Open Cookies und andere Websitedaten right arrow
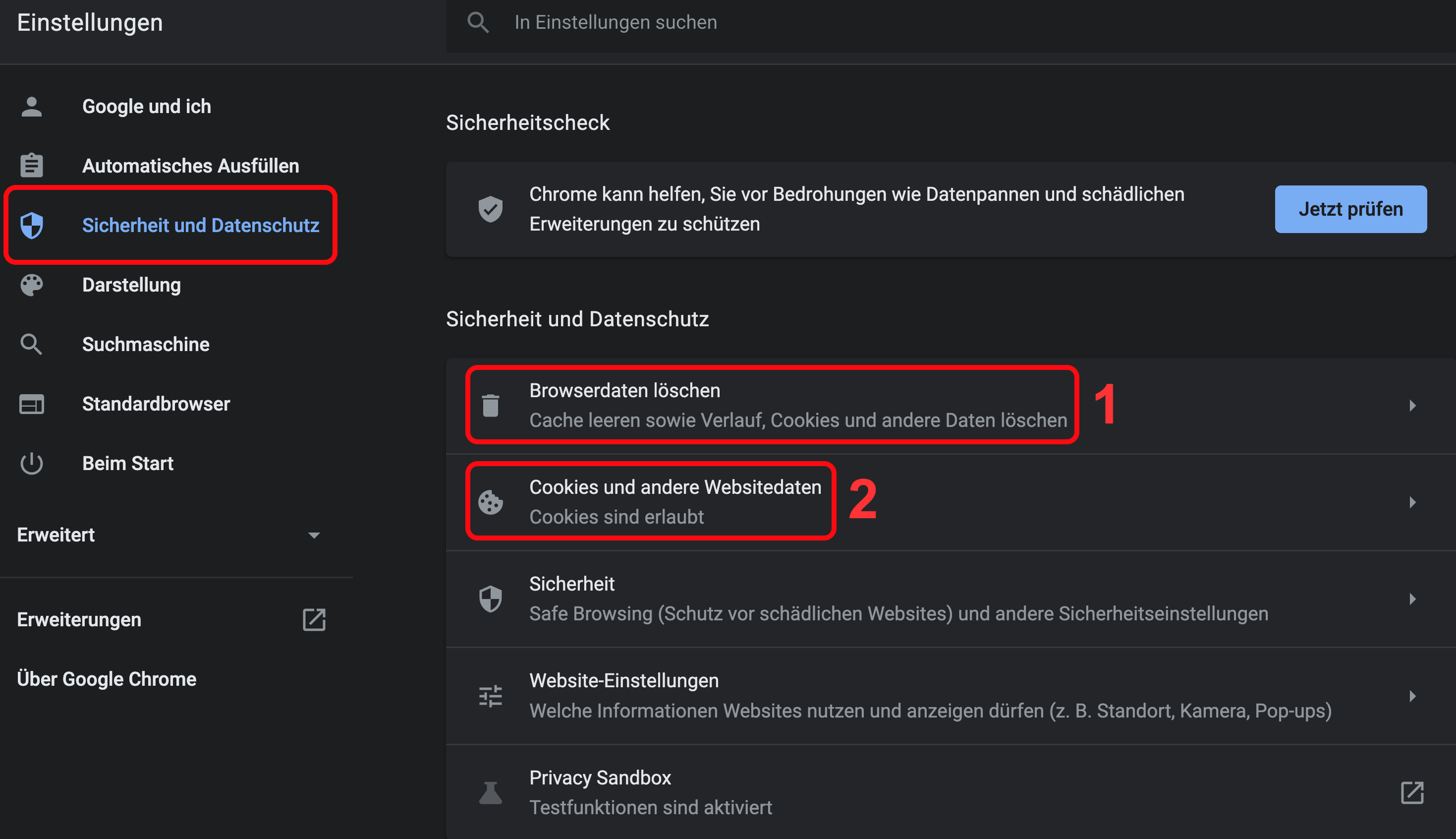Viewport: 1456px width, 839px height. 1412,502
